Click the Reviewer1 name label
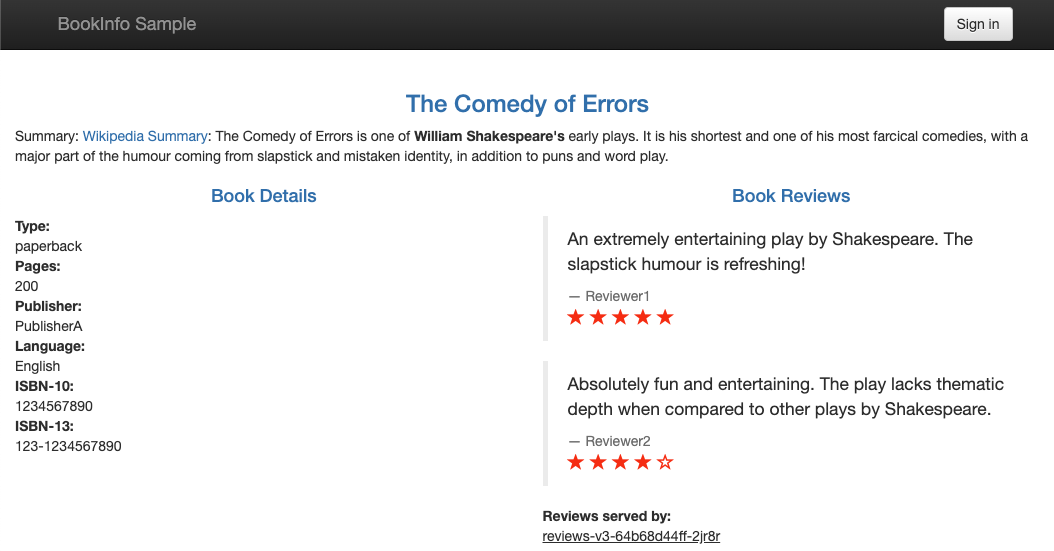Viewport: 1054px width, 551px height. point(617,296)
